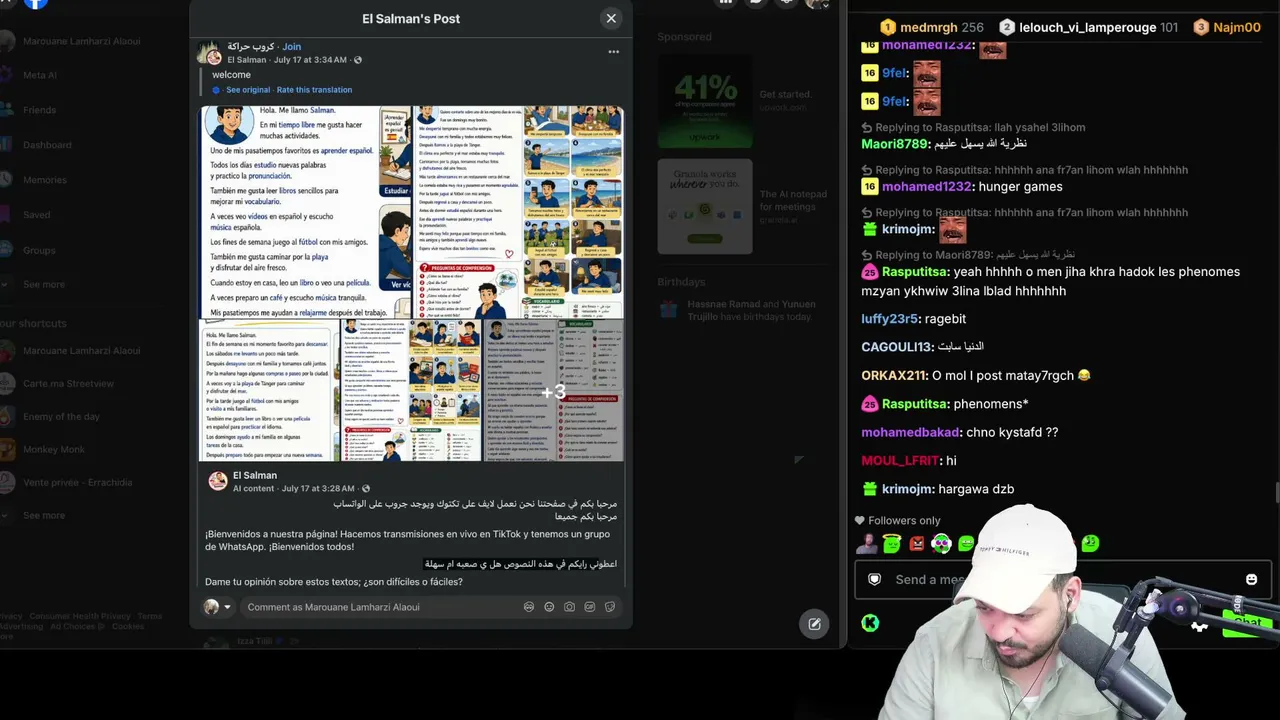This screenshot has width=1280, height=720.
Task: Open Hasnae Ramad's birthday link
Action: (x=724, y=304)
